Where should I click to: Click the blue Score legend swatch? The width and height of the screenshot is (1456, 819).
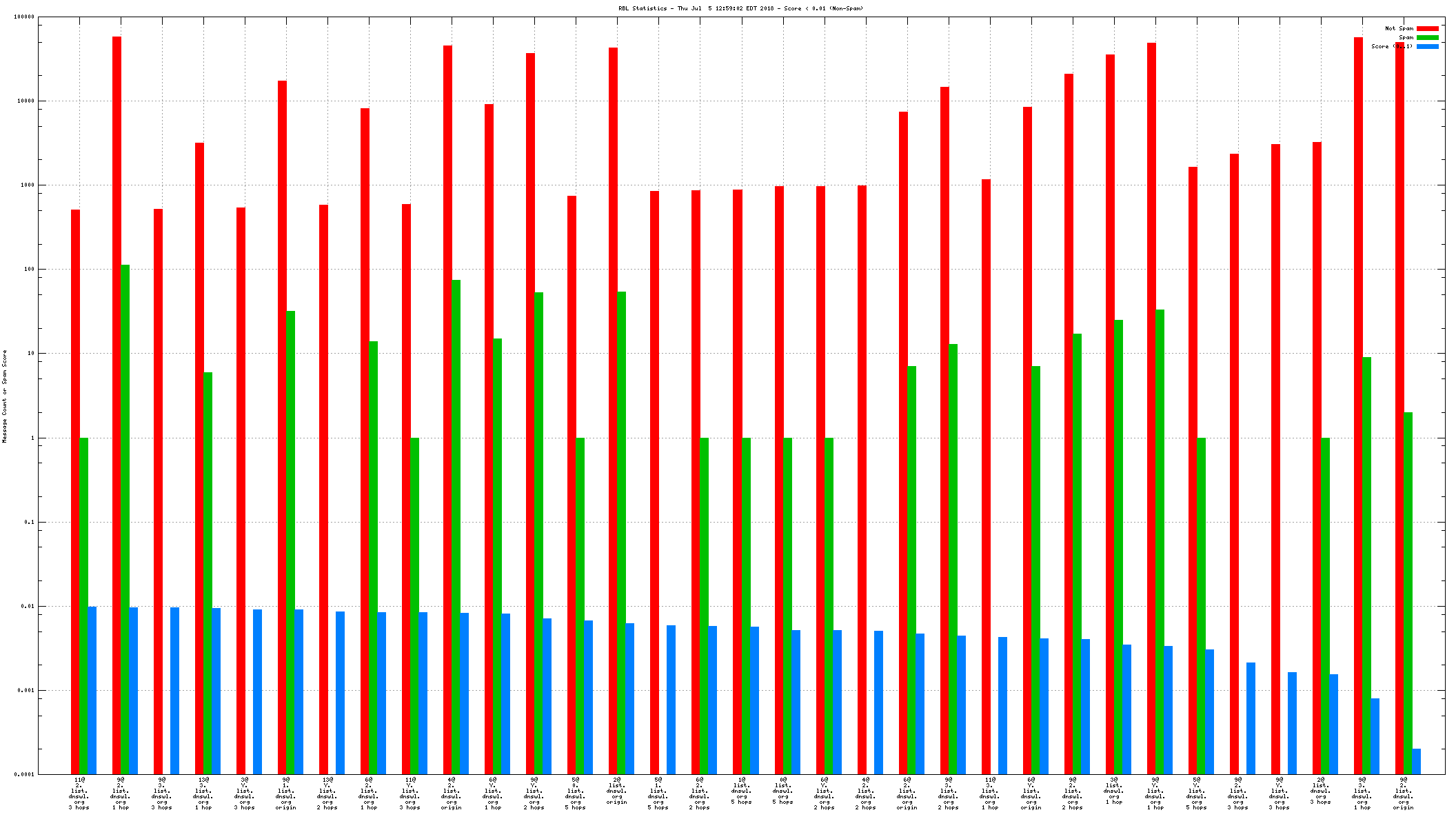coord(1427,47)
